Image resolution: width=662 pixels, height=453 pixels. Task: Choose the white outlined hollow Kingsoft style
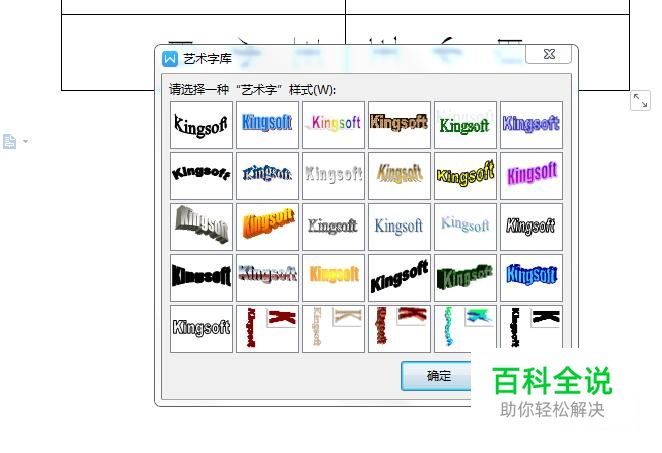point(201,329)
